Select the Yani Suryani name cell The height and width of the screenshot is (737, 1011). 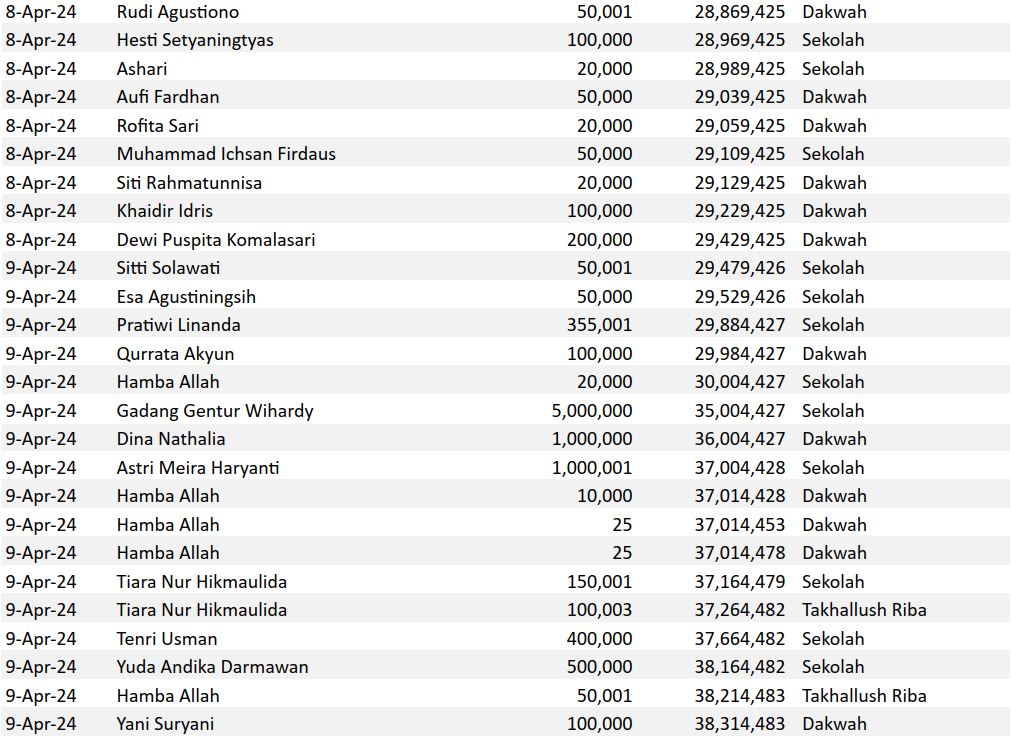pyautogui.click(x=165, y=724)
